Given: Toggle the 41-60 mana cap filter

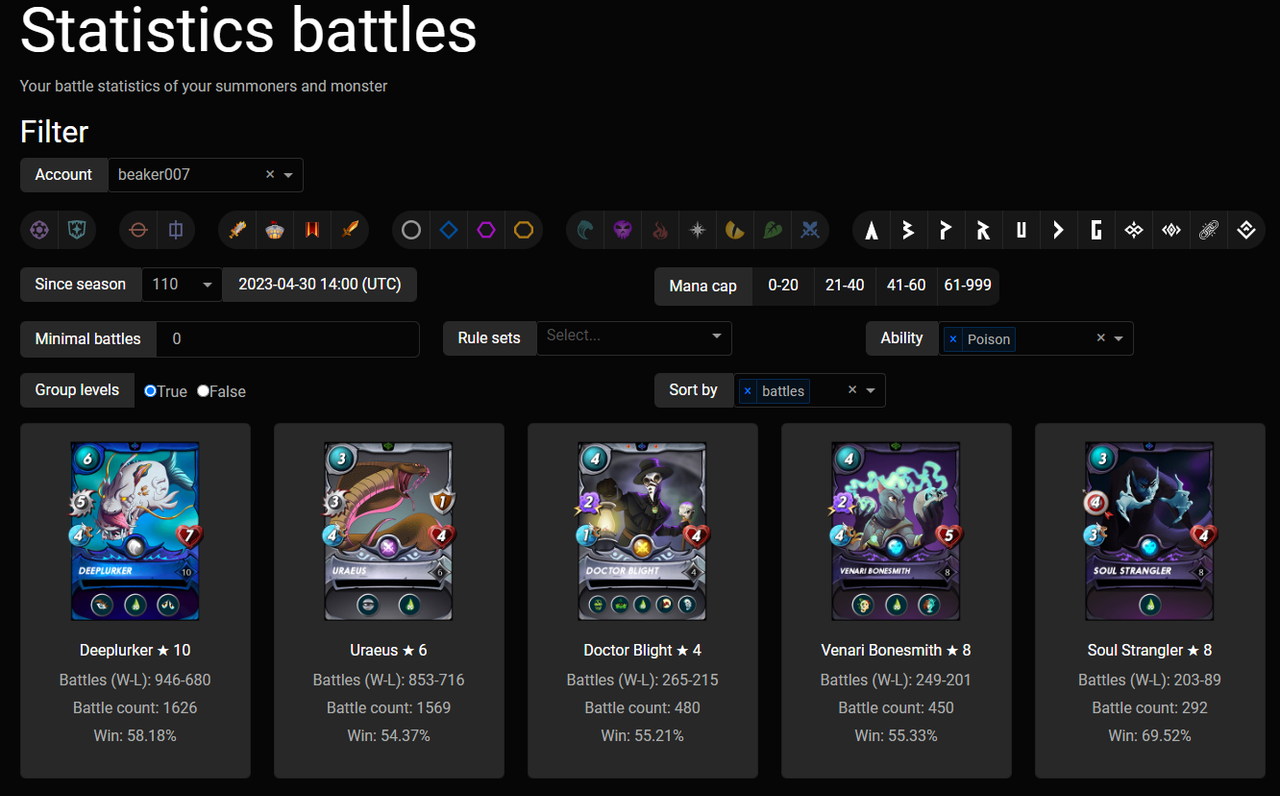Looking at the screenshot, I should 906,285.
